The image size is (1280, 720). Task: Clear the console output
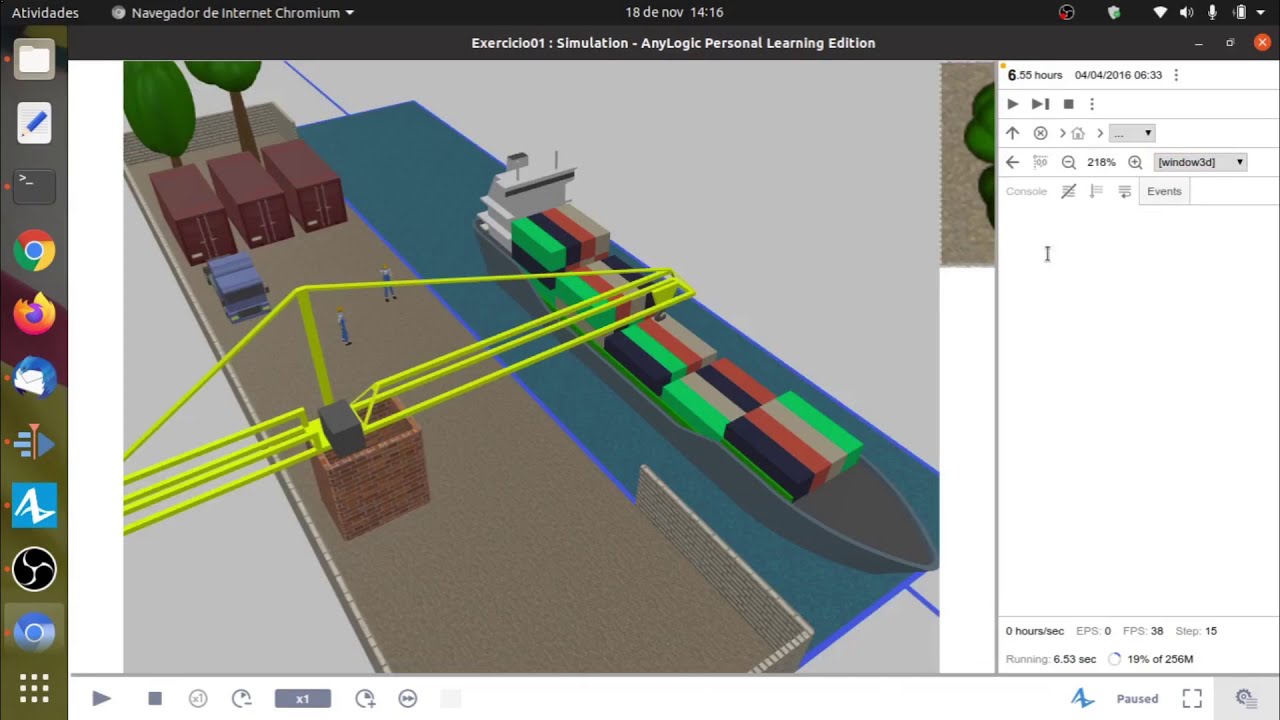tap(1068, 191)
